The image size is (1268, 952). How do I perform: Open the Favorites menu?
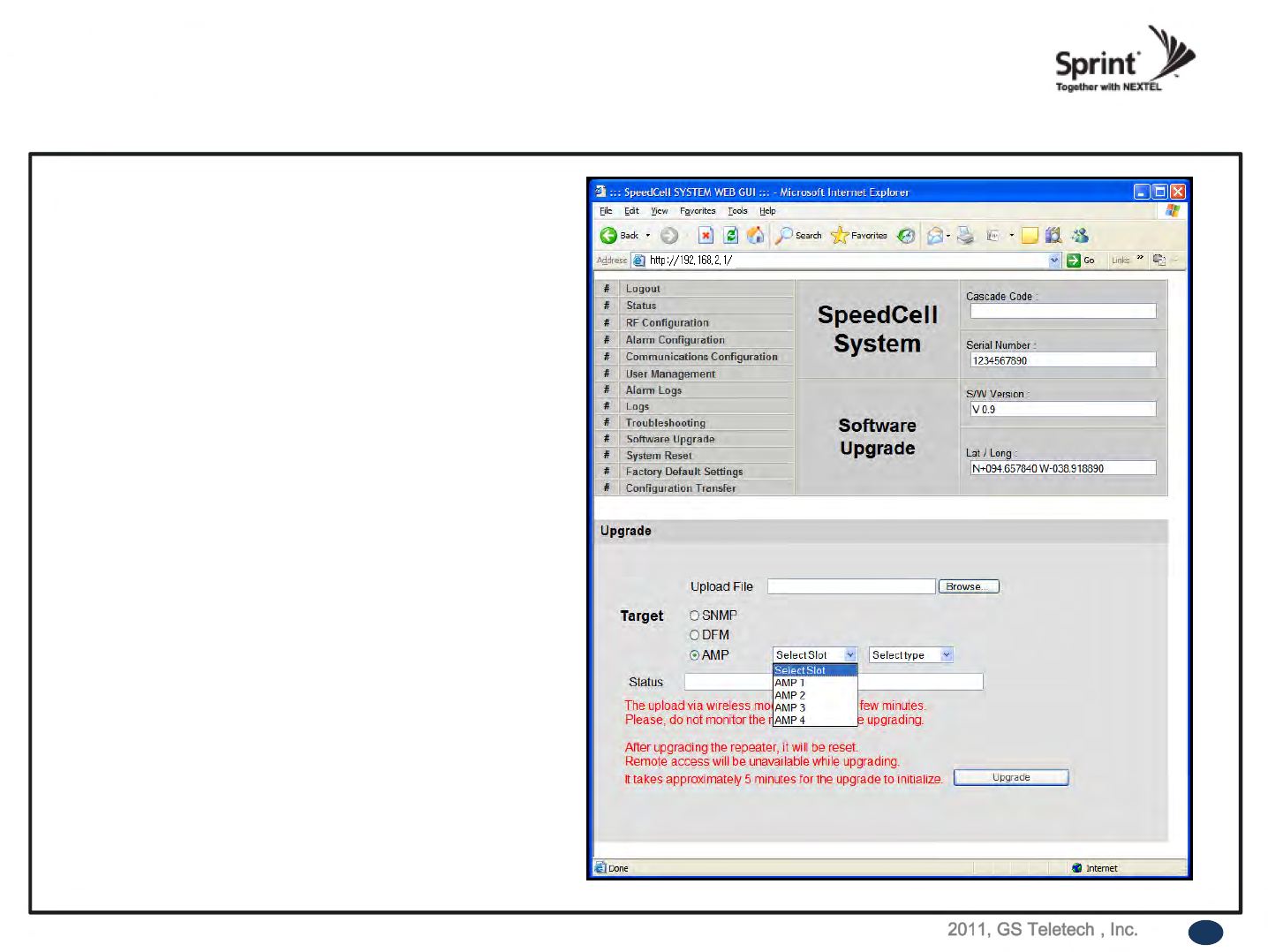click(x=698, y=211)
